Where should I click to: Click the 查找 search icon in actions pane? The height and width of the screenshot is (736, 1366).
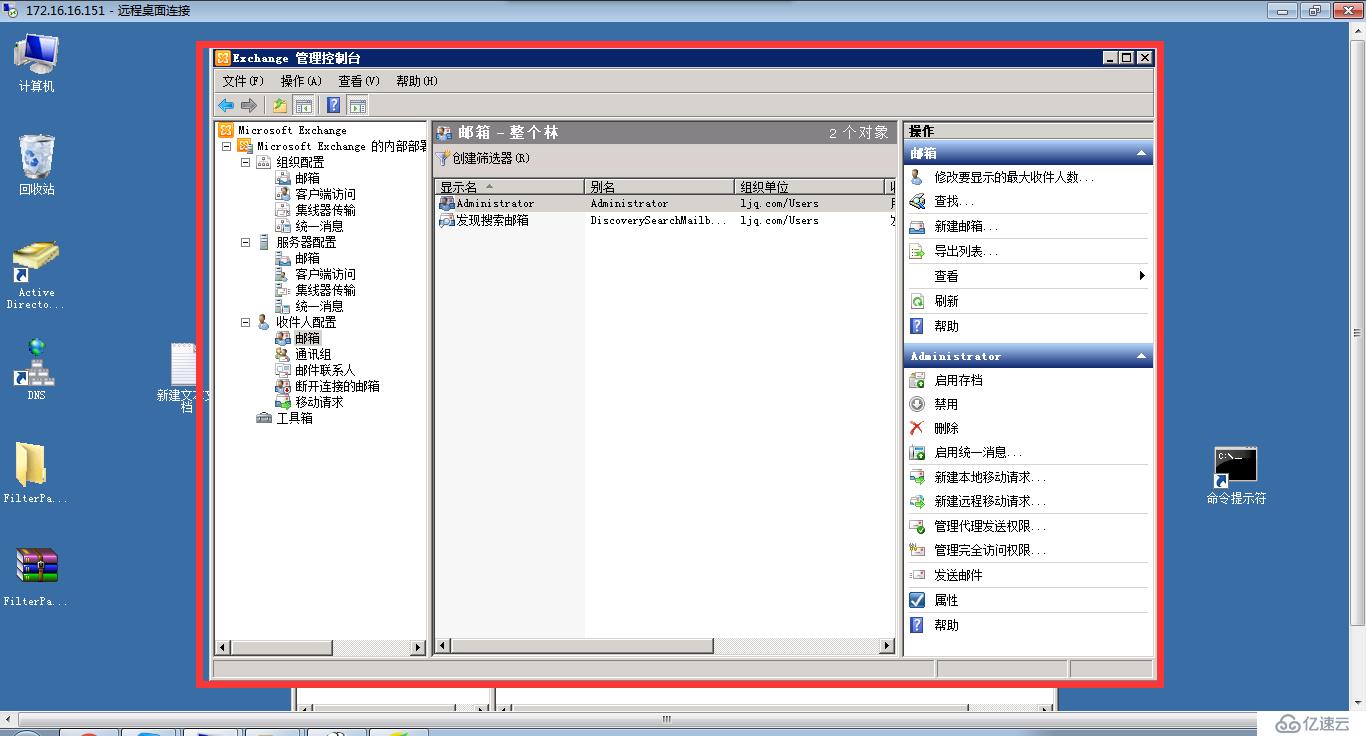[x=917, y=201]
